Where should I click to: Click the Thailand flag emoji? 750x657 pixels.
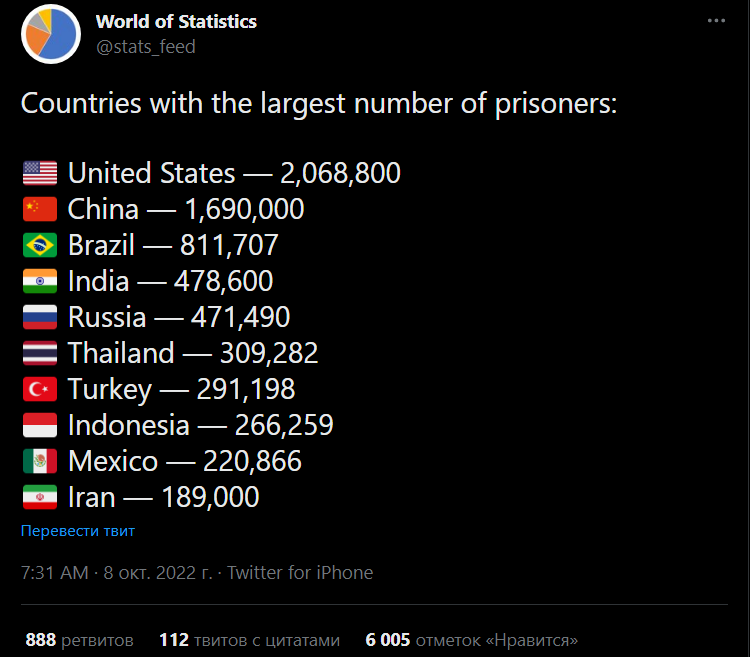click(x=40, y=354)
